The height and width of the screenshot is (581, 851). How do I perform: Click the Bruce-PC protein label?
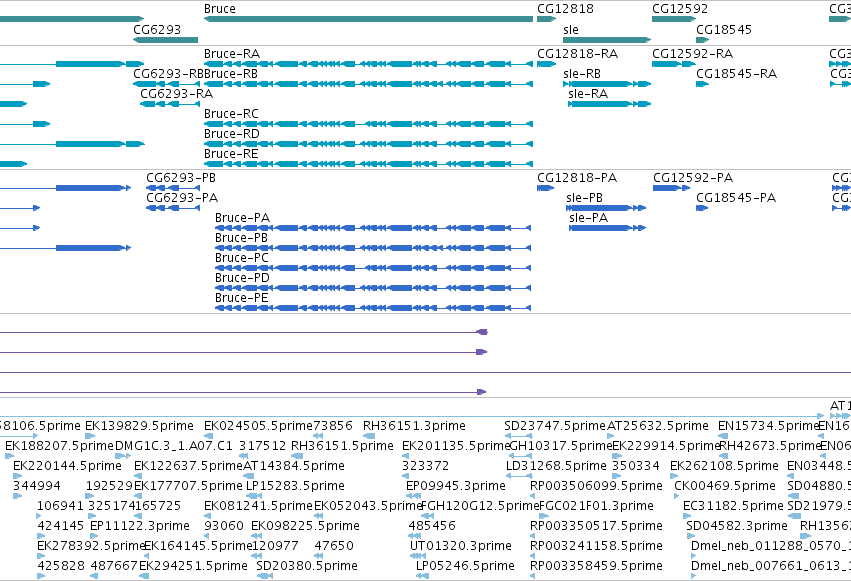(x=242, y=258)
